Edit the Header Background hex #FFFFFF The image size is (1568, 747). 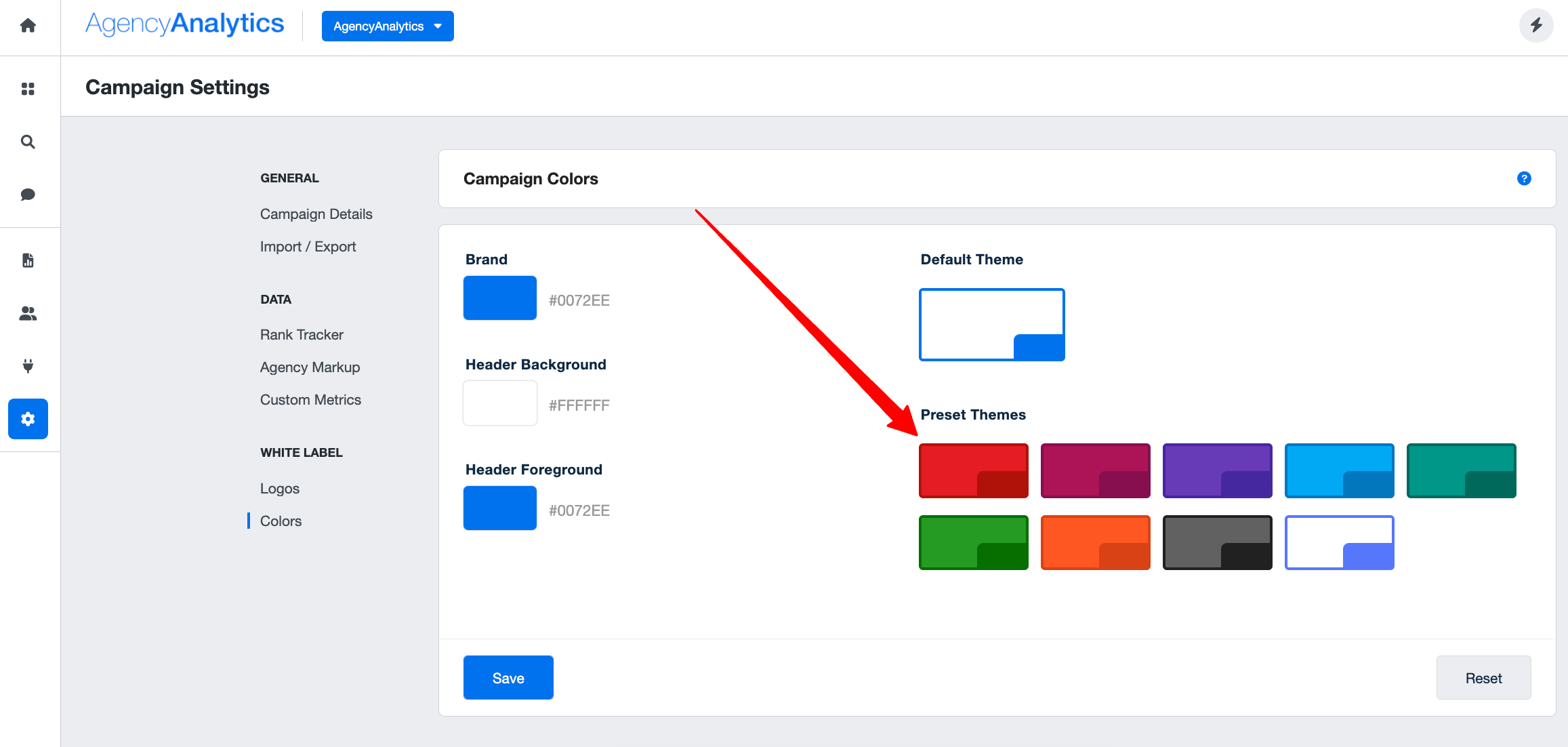[x=579, y=405]
